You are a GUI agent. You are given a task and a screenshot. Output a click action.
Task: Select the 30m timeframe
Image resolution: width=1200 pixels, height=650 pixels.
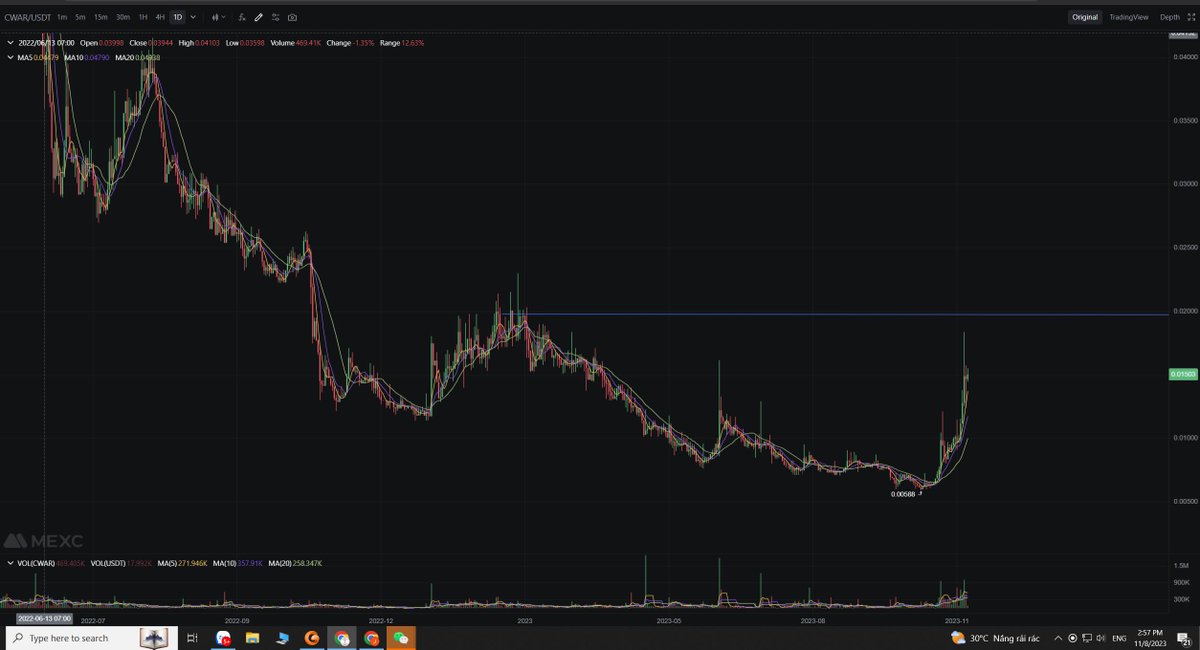[123, 17]
